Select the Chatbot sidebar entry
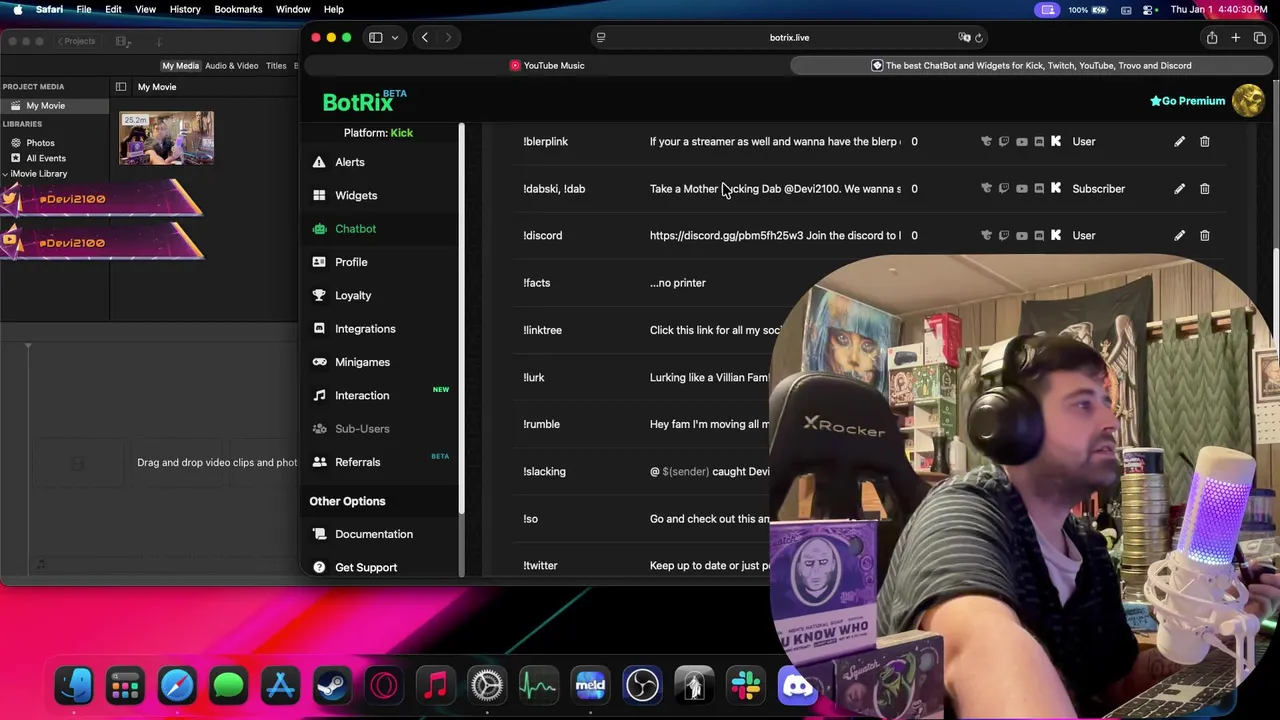 355,229
